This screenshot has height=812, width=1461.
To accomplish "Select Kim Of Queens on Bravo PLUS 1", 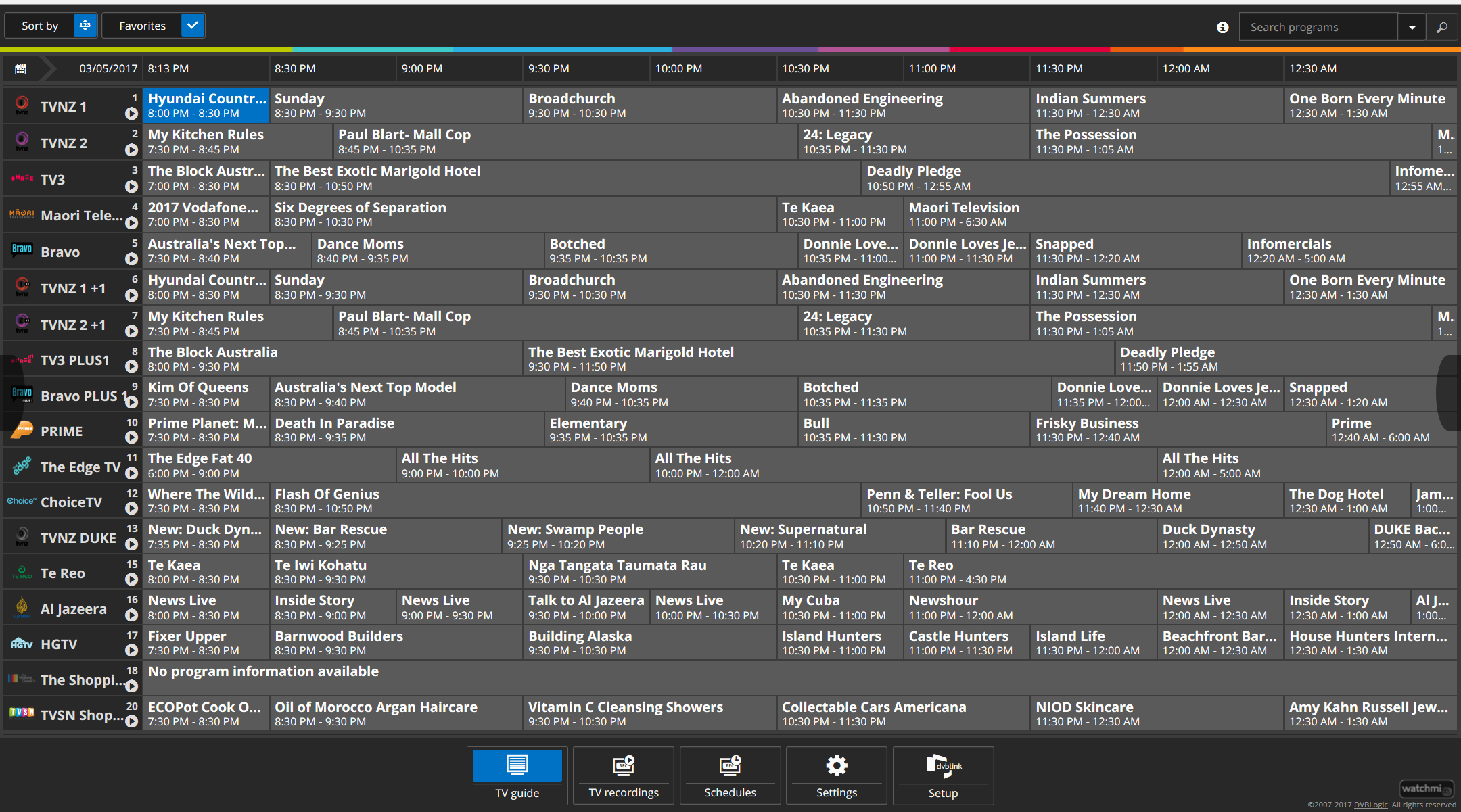I will tap(206, 395).
